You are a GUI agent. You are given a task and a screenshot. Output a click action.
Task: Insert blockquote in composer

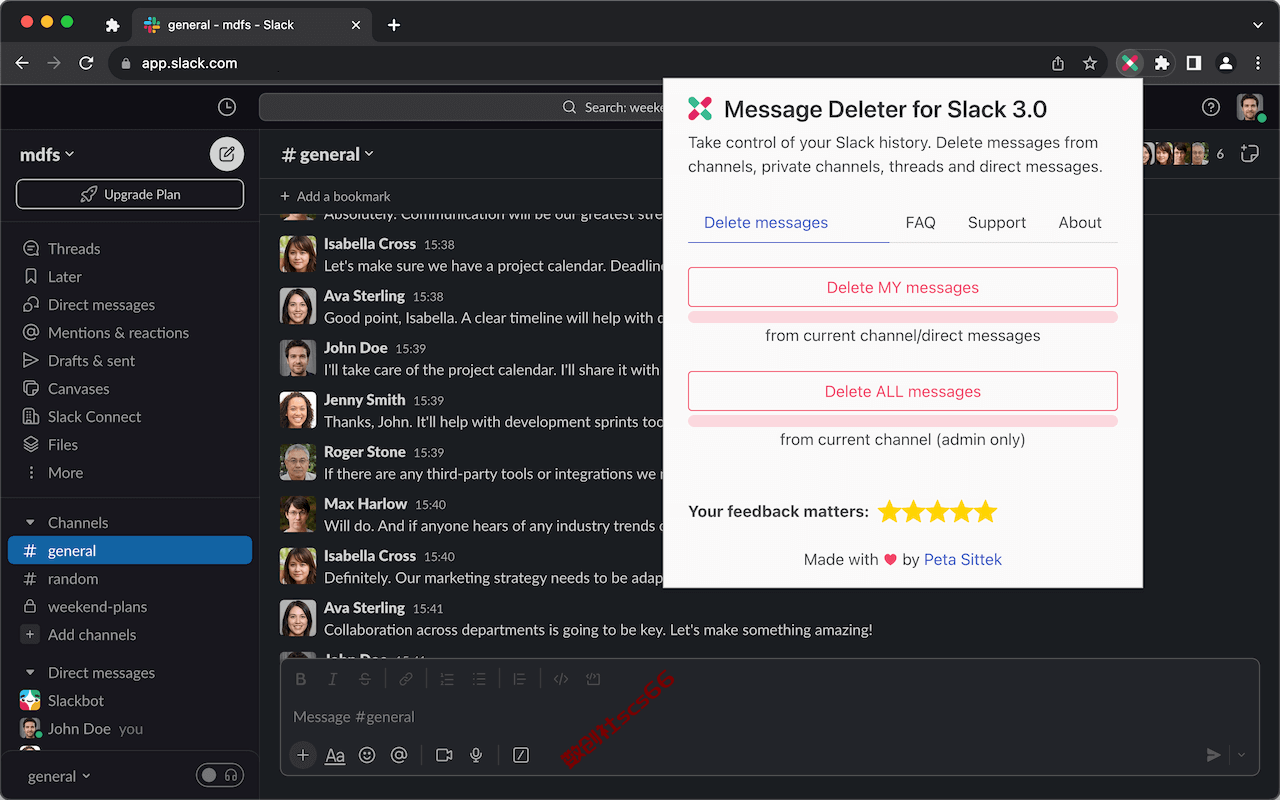520,679
